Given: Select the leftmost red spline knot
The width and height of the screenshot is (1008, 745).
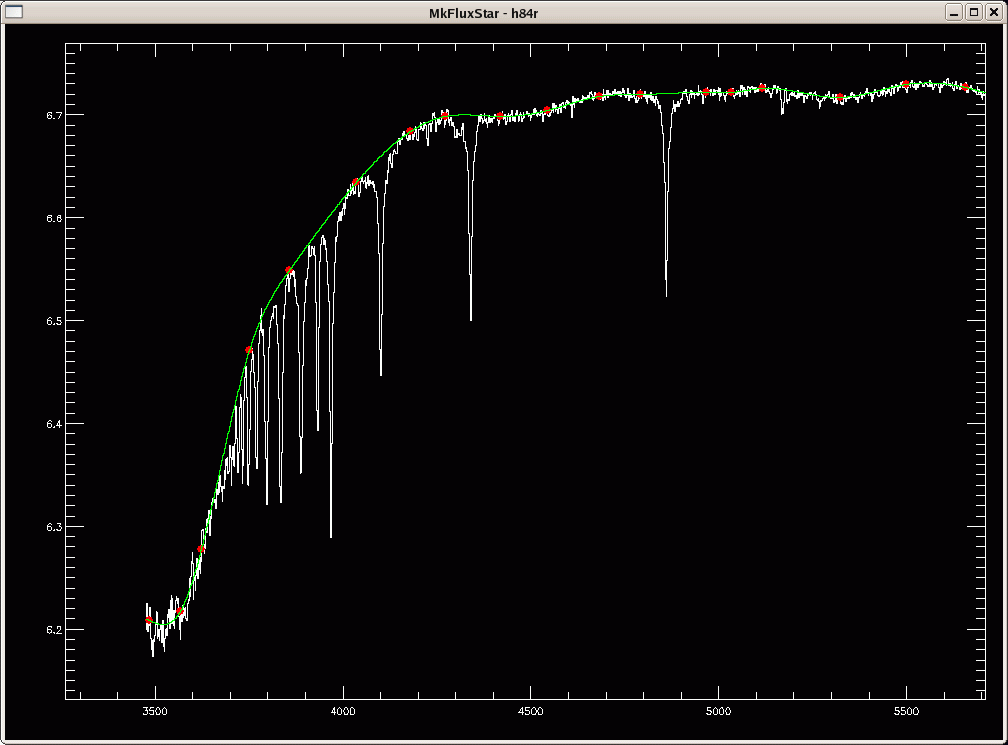Looking at the screenshot, I should 149,620.
